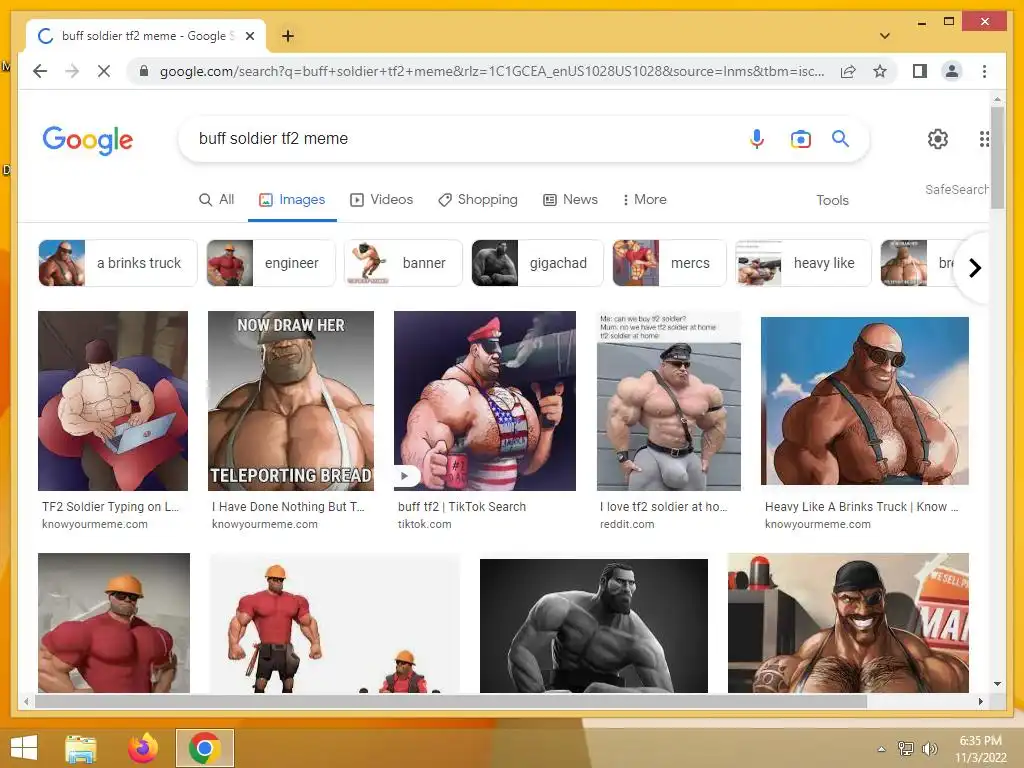Switch to the News tab

[x=570, y=200]
